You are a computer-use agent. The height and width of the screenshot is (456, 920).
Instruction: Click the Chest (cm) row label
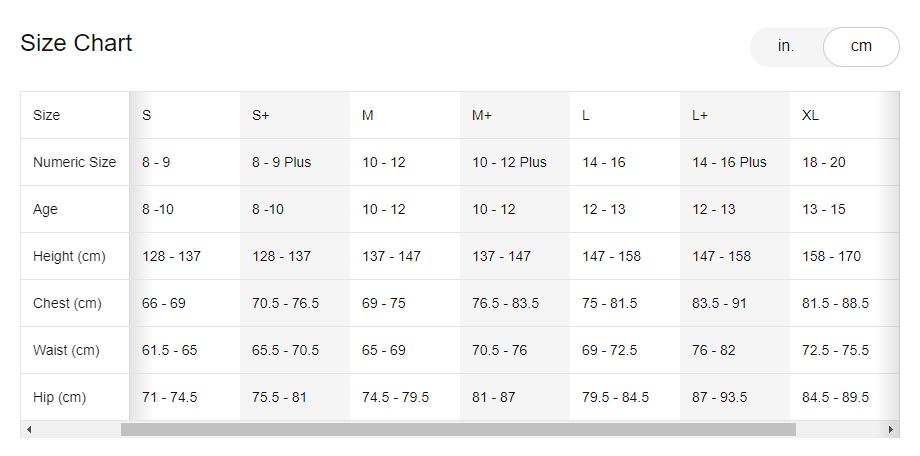(75, 303)
